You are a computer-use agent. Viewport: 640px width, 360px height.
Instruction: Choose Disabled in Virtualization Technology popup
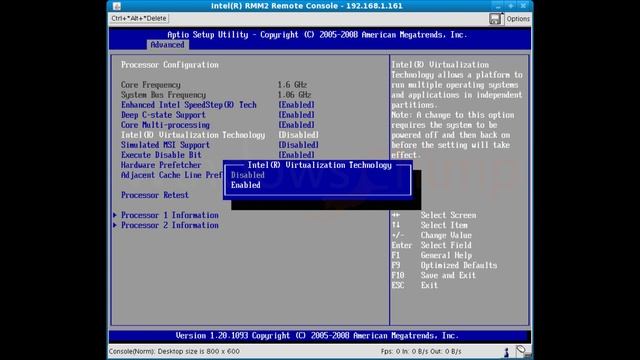click(x=248, y=175)
